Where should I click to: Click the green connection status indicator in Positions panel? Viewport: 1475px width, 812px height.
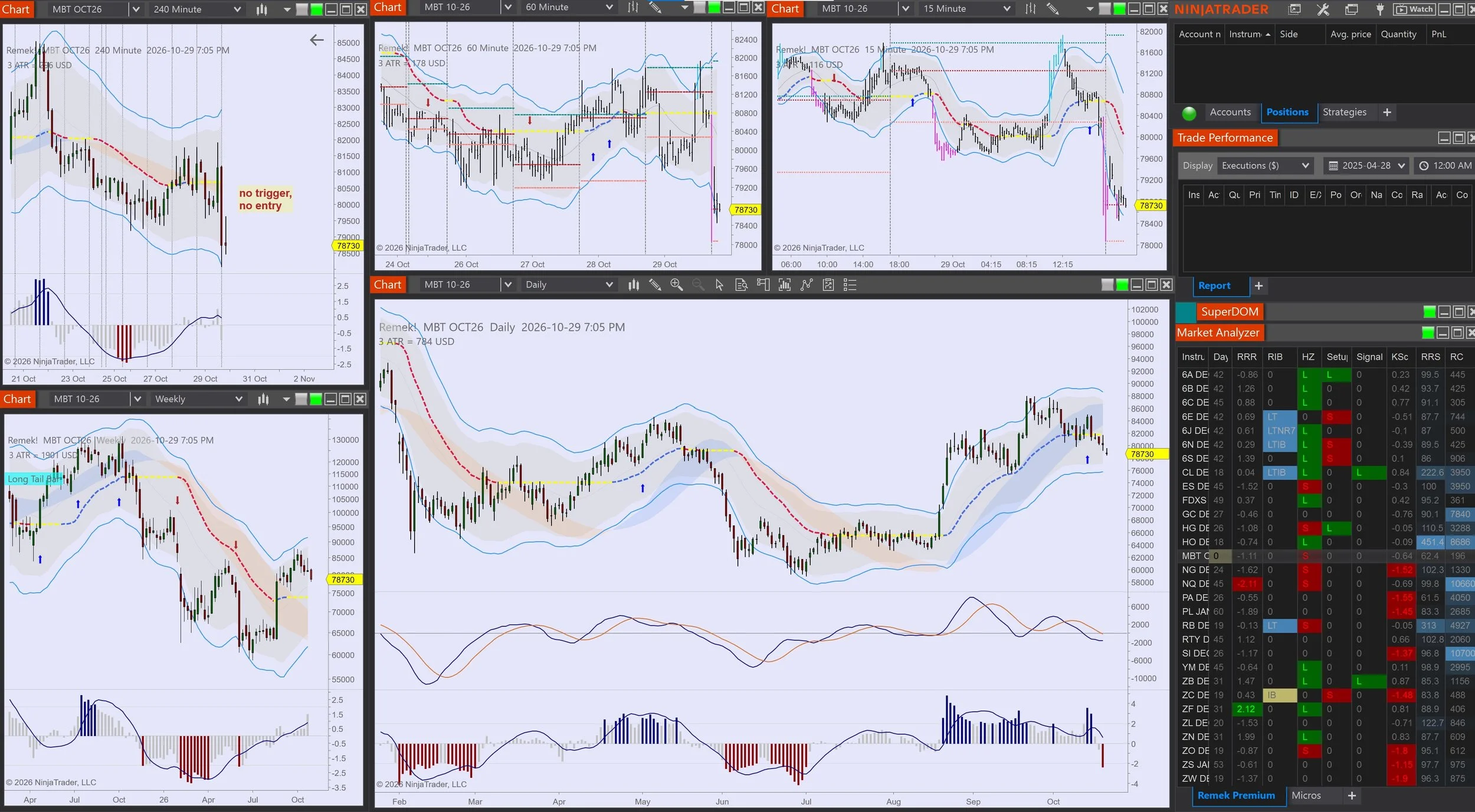(1189, 113)
